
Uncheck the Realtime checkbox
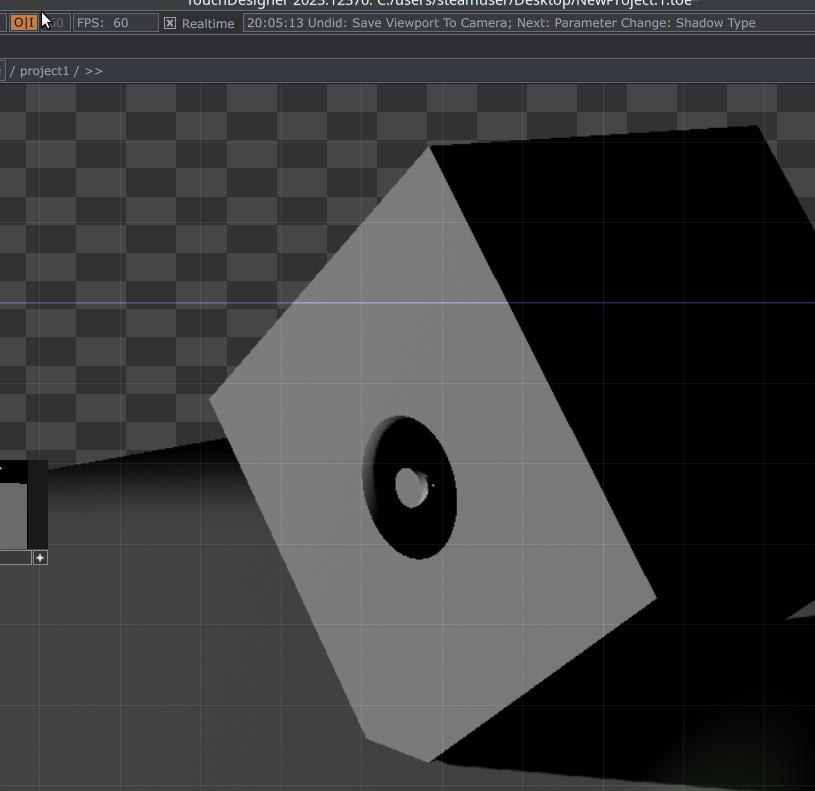coord(170,23)
